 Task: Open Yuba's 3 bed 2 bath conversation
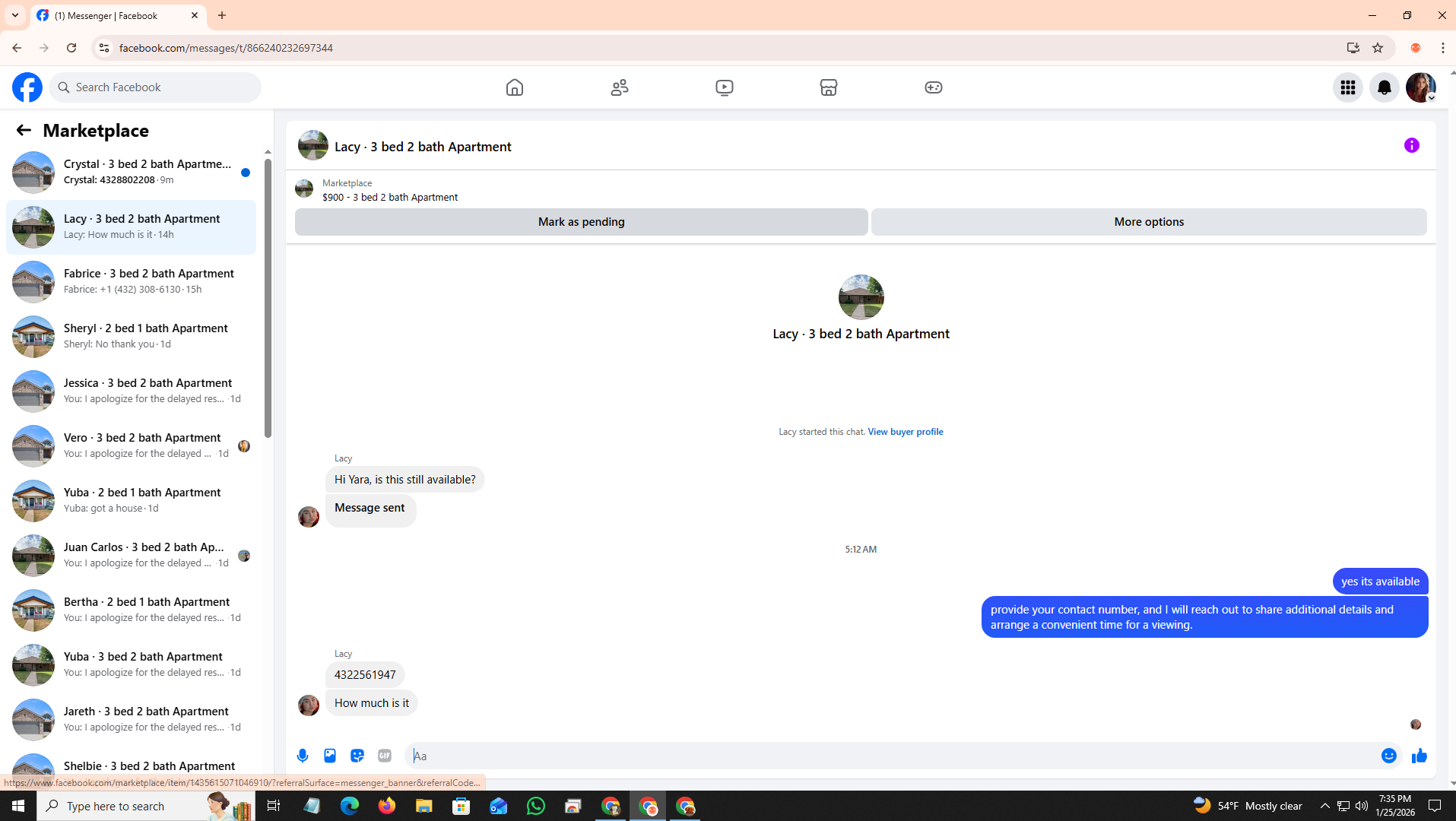pos(131,664)
